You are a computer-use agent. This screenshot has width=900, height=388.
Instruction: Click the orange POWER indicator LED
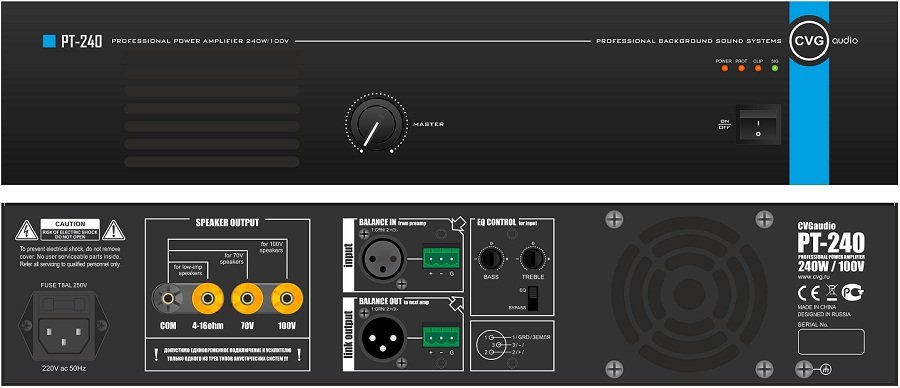pos(724,68)
